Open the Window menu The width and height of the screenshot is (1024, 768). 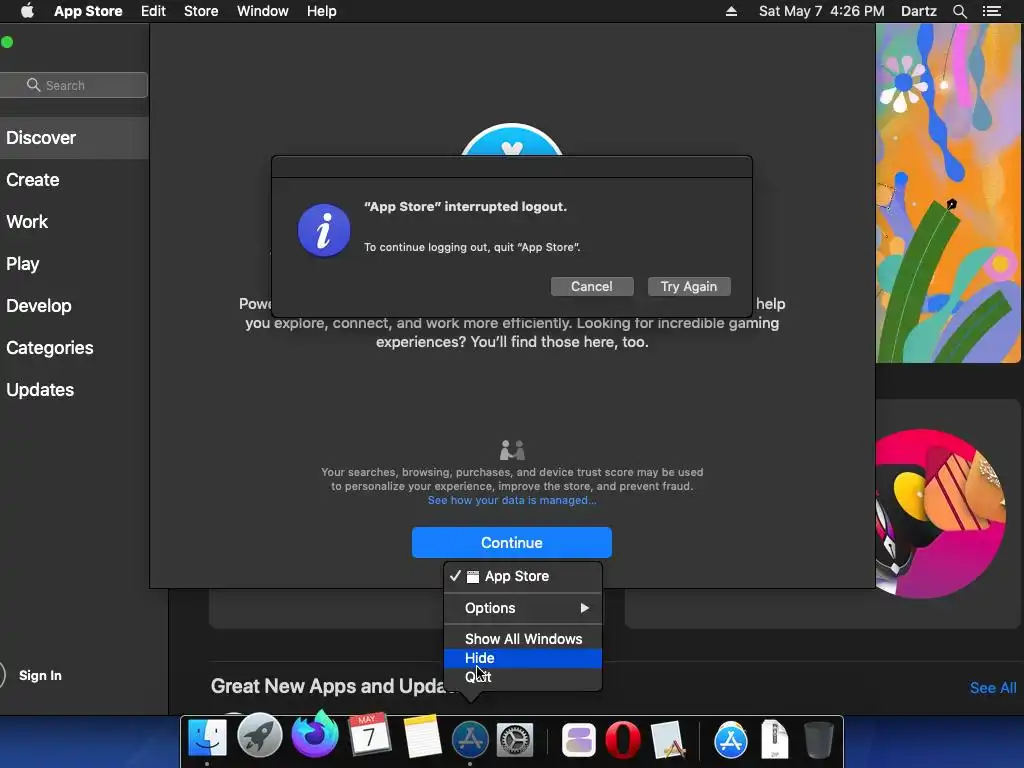point(263,11)
